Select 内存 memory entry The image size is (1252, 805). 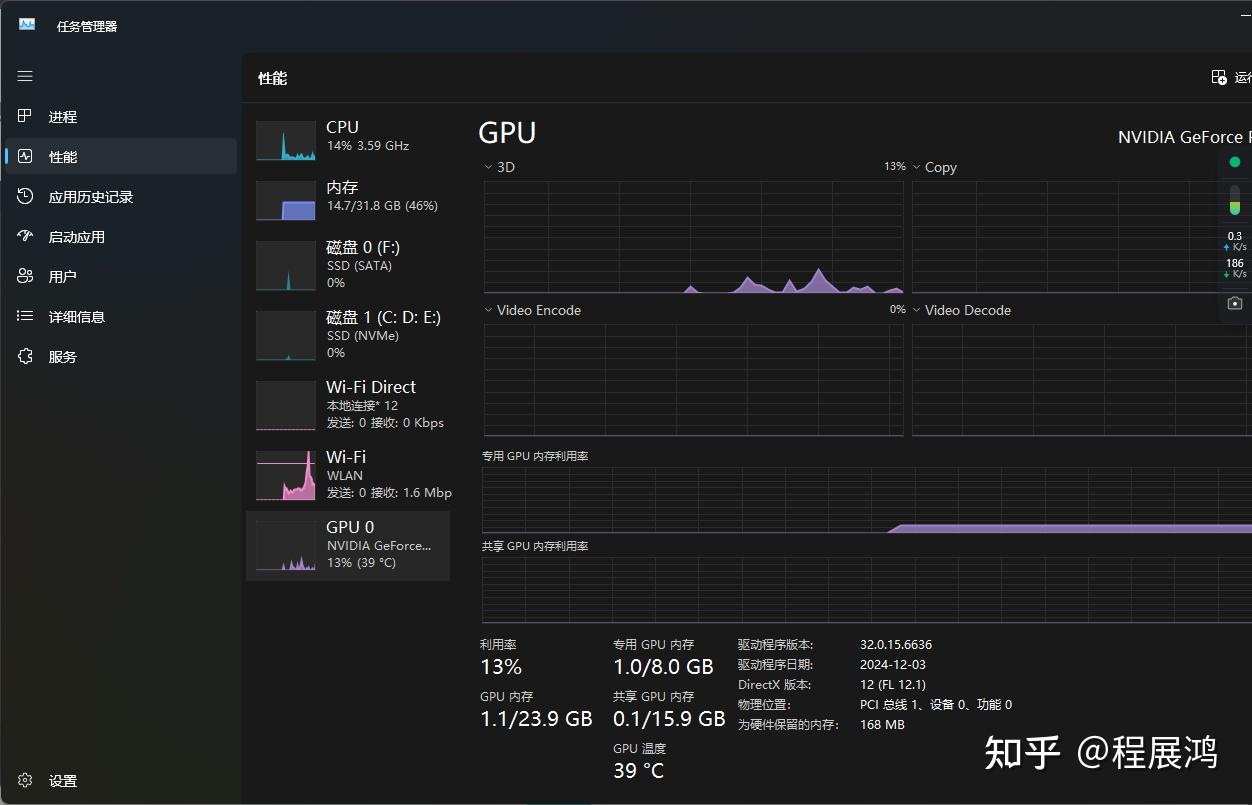pyautogui.click(x=348, y=200)
